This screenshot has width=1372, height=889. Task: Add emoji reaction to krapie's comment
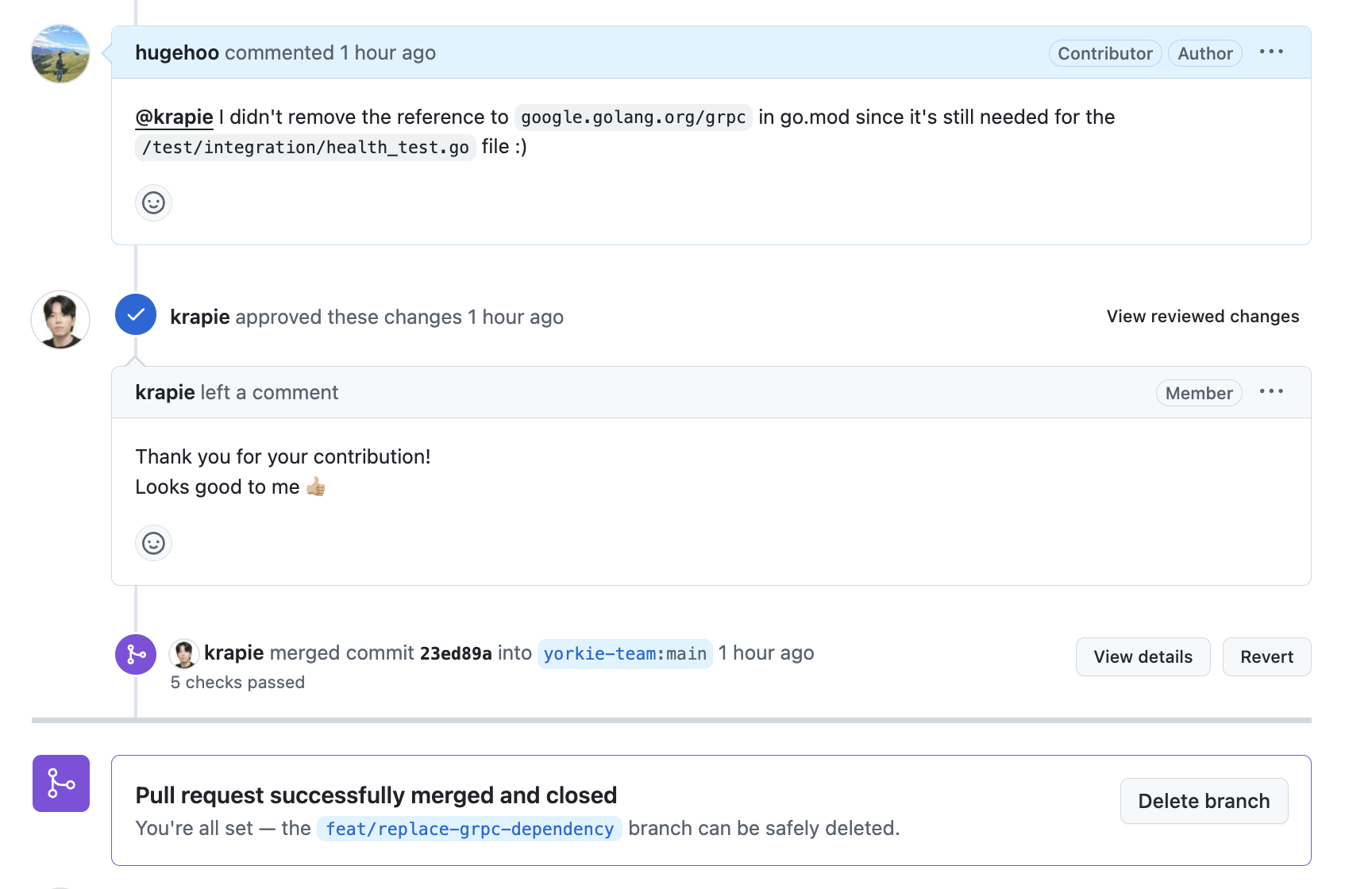pyautogui.click(x=153, y=544)
